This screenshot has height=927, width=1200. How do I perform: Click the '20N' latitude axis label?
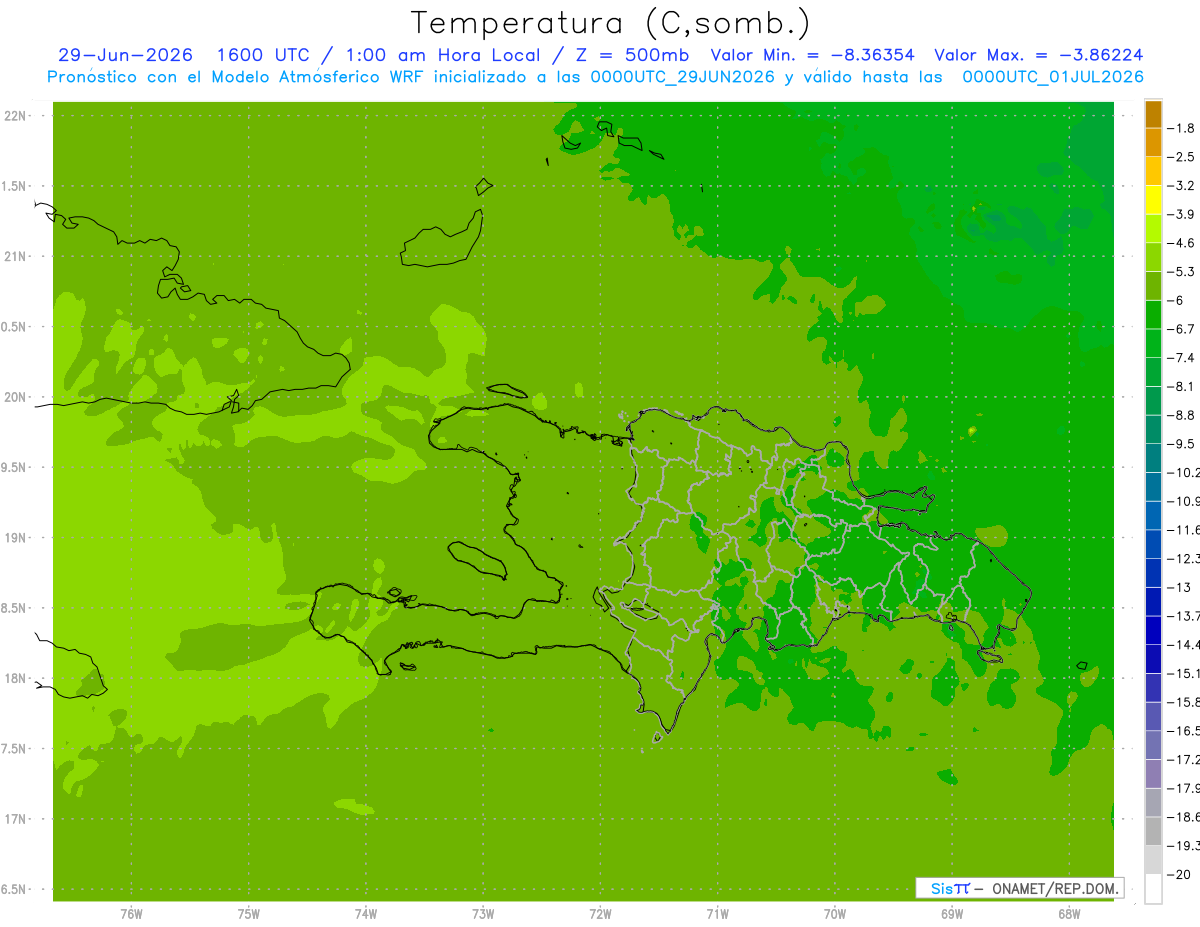15,397
